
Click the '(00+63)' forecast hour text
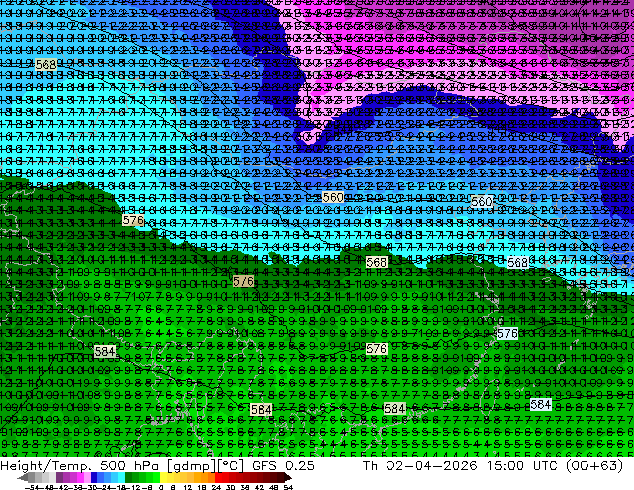click(594, 466)
